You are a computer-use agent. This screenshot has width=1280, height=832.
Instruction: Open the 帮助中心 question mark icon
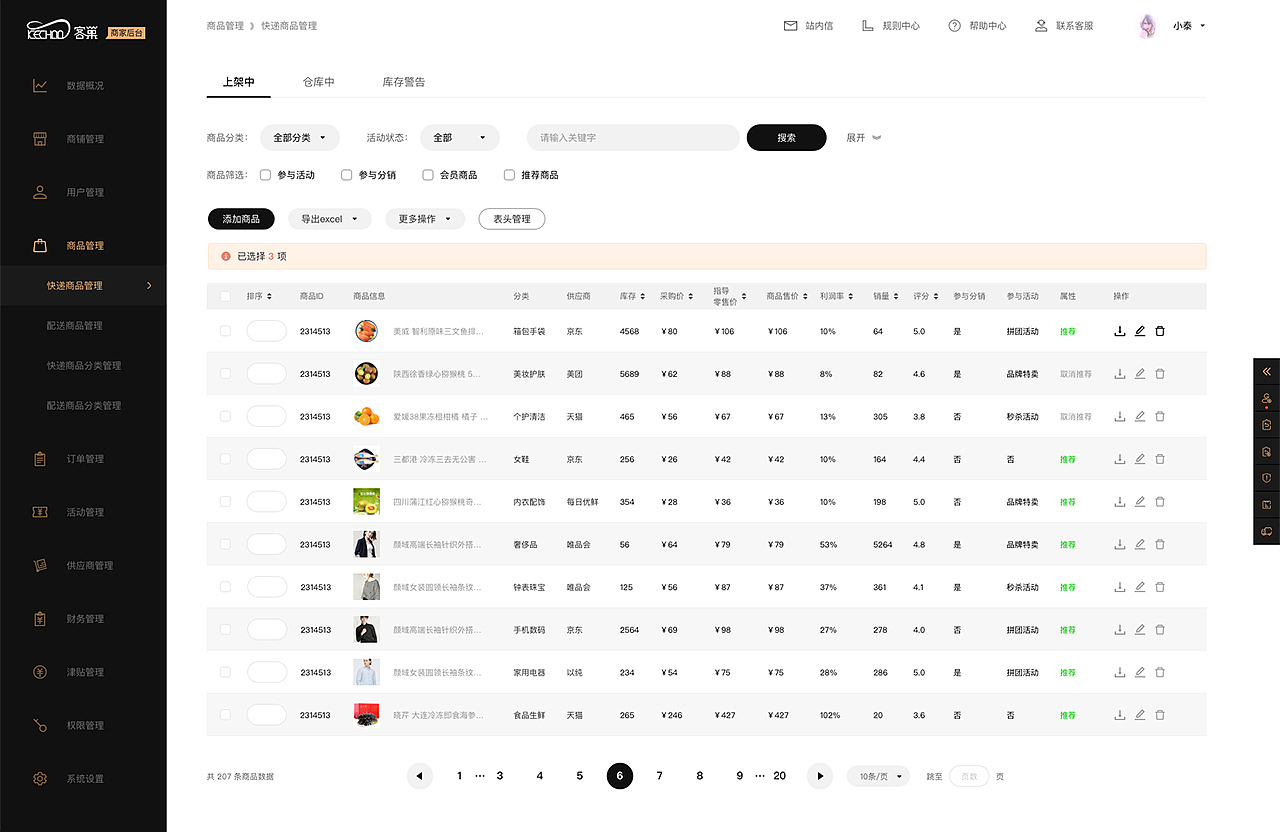point(955,25)
